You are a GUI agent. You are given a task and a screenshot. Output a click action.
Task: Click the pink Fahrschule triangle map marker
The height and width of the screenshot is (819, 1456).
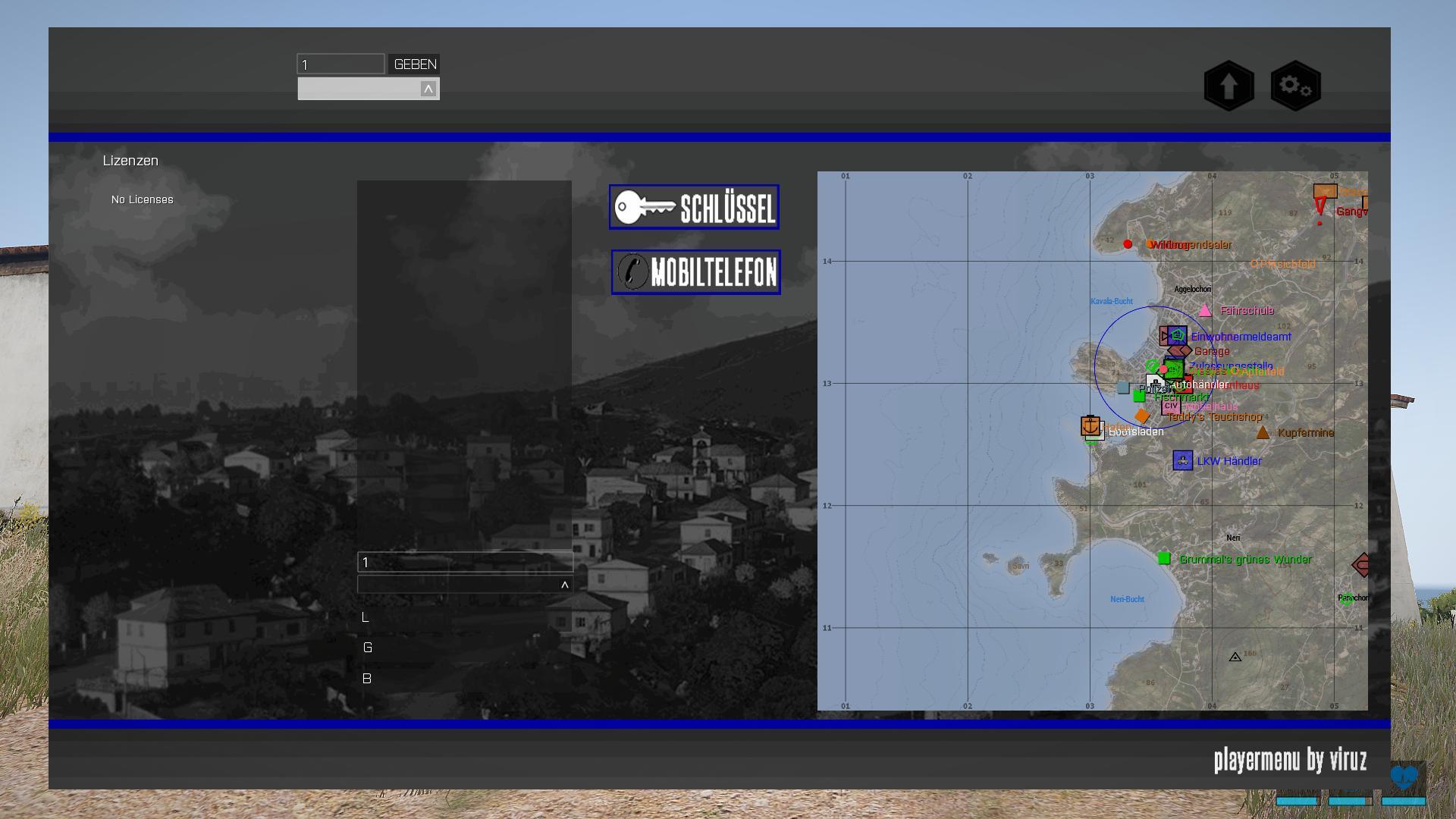(1205, 311)
